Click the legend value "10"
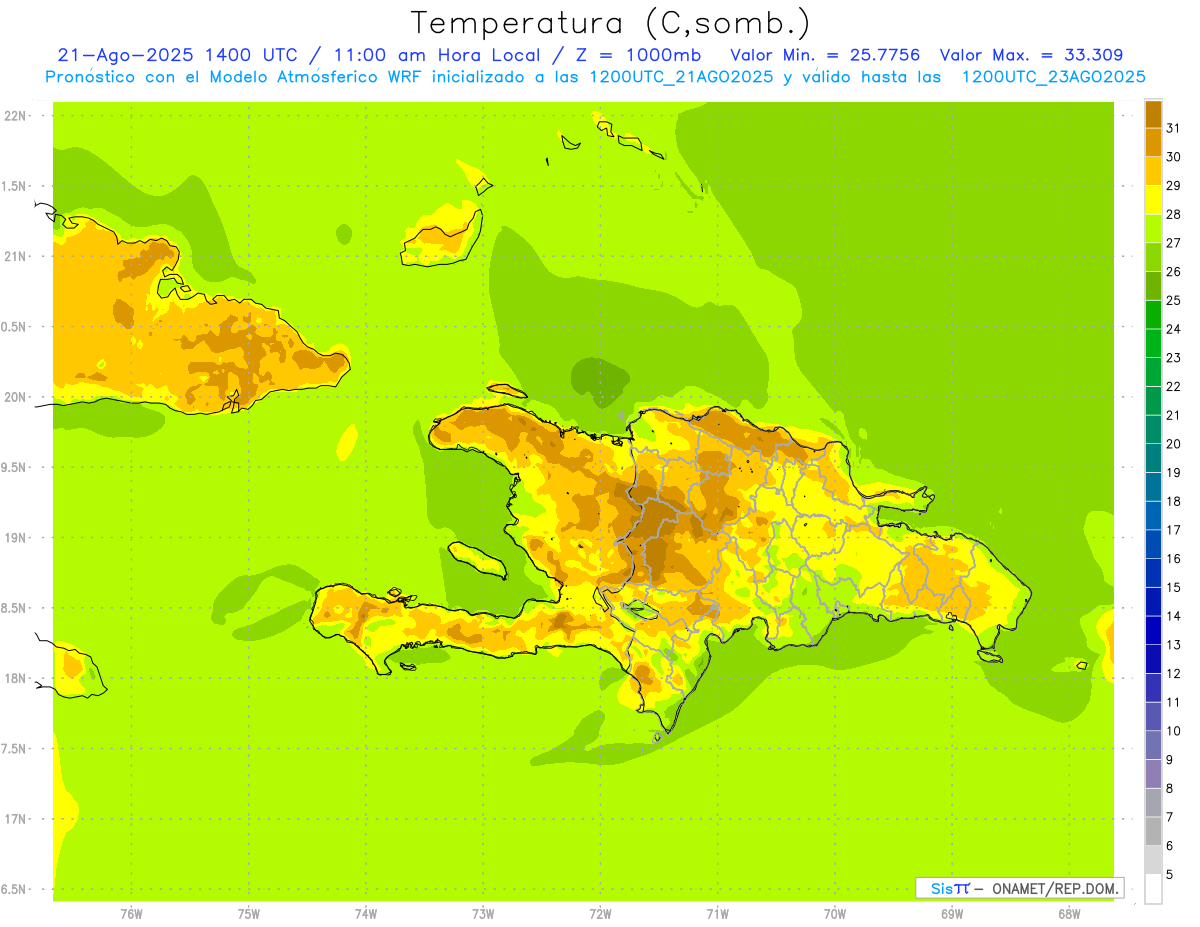This screenshot has height=927, width=1200. pos(1174,731)
